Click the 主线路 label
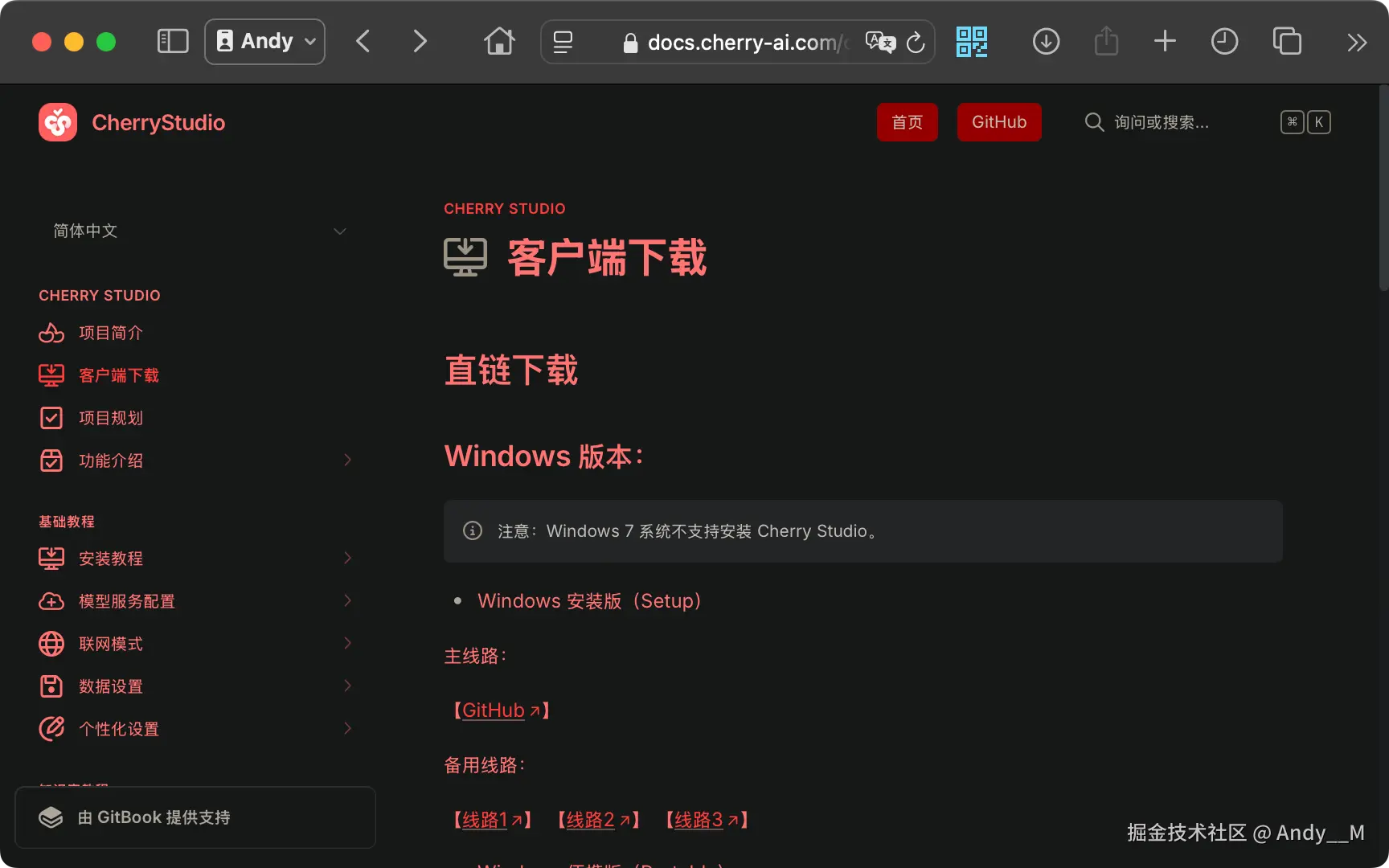 [476, 657]
